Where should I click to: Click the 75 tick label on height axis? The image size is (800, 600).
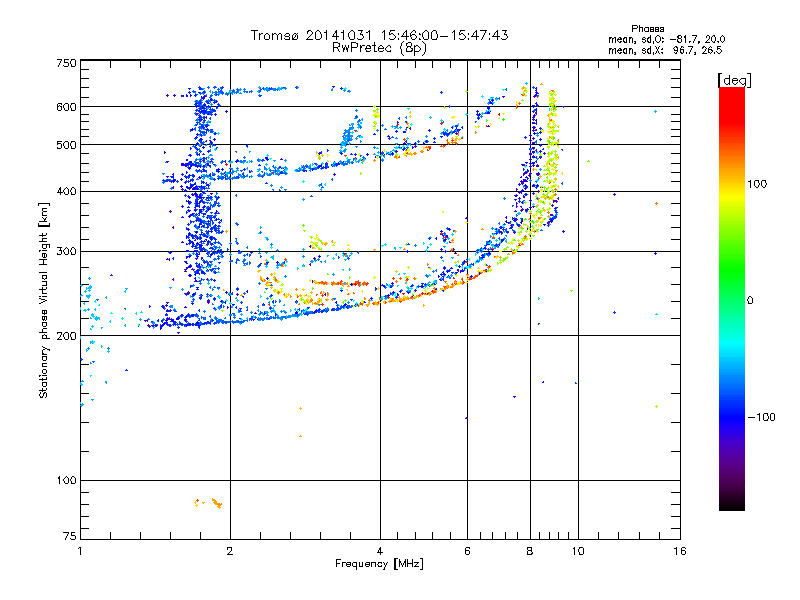click(x=70, y=536)
